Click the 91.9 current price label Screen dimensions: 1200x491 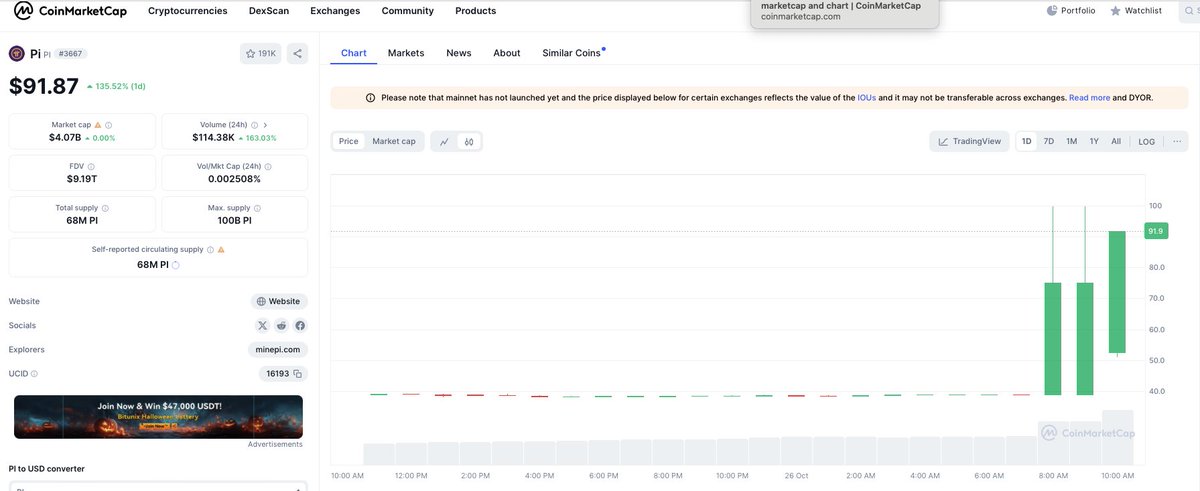(x=1155, y=231)
